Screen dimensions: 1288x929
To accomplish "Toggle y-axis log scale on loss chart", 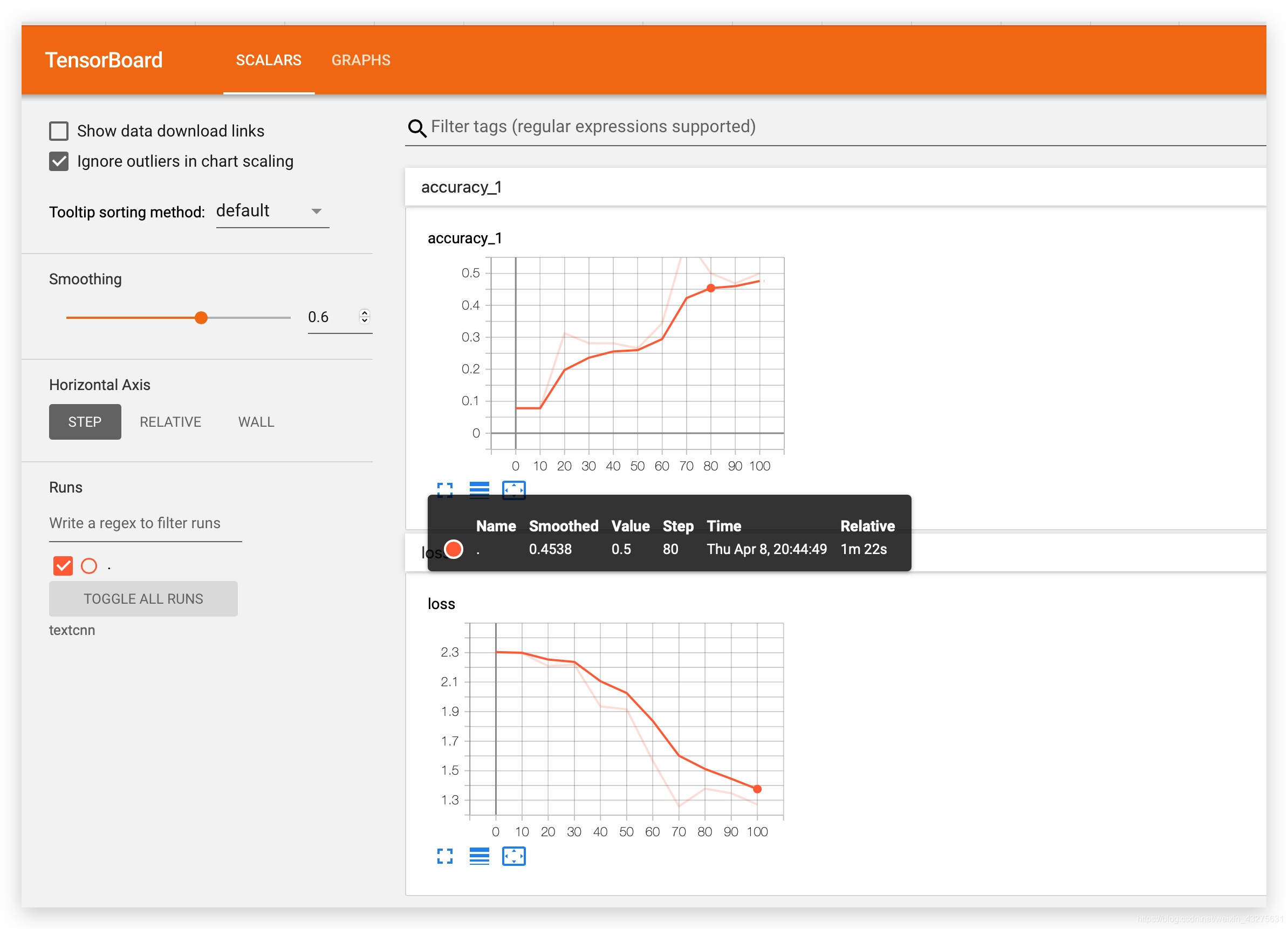I will click(479, 856).
